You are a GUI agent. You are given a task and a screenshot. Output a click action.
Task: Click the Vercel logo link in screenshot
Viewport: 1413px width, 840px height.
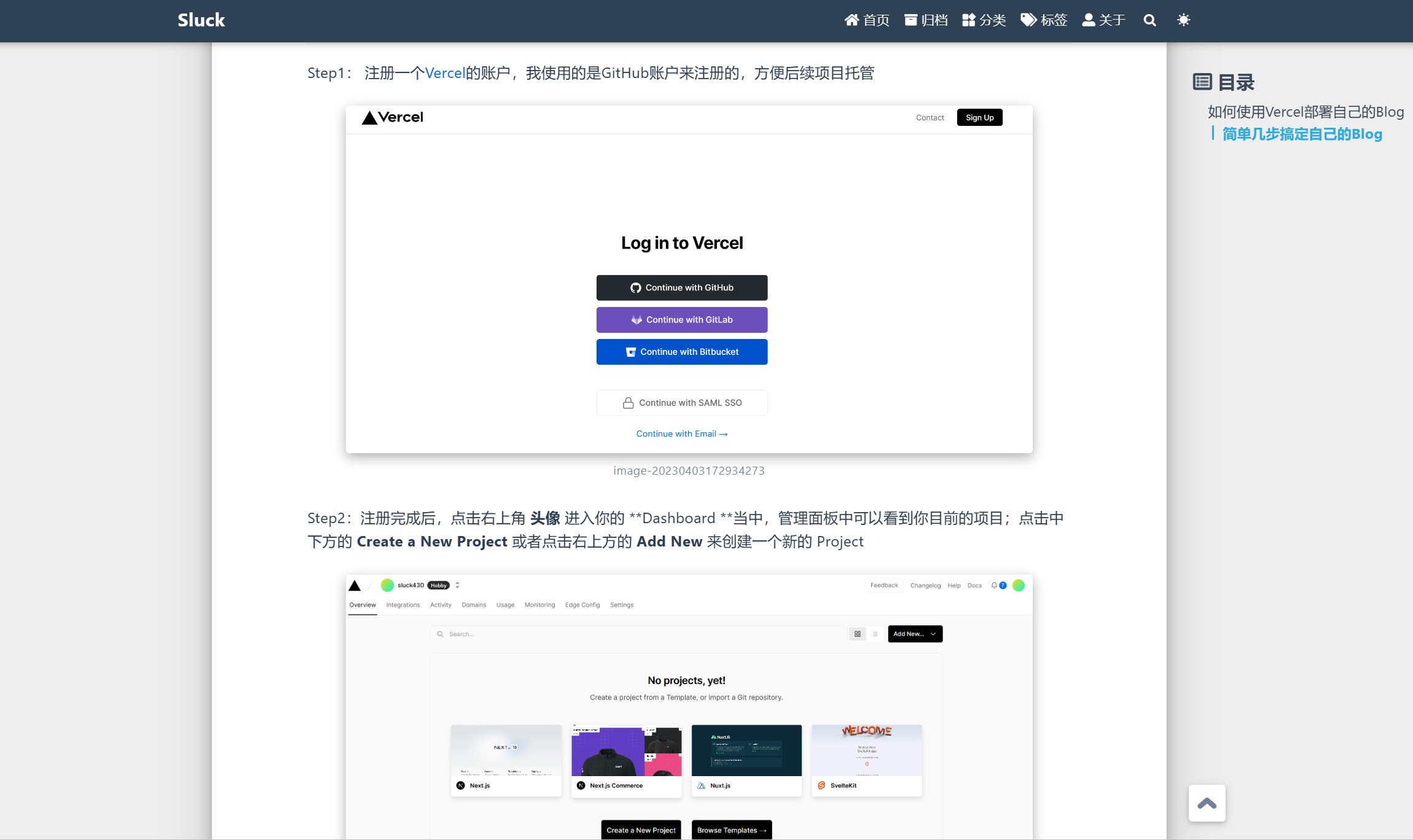click(x=392, y=117)
